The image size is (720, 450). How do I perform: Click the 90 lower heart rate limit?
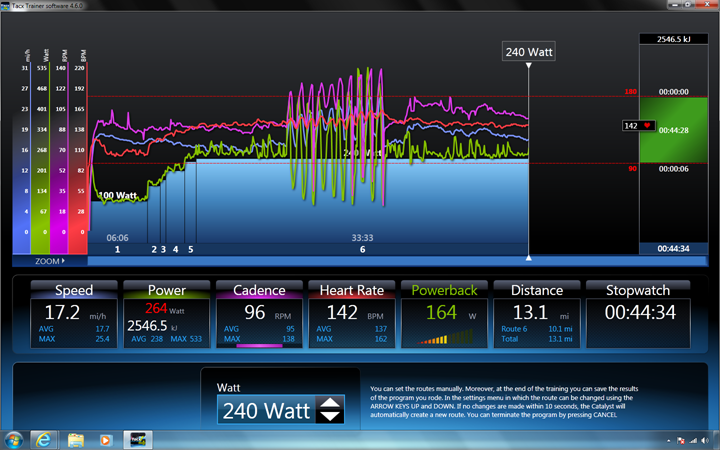click(x=632, y=169)
